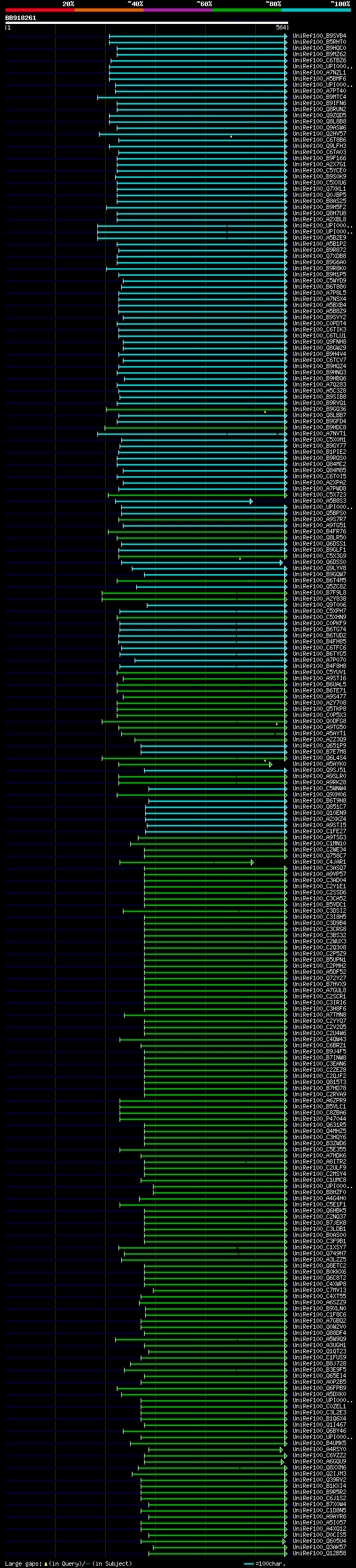Select label UniRef100_Q9ZQD5
The width and height of the screenshot is (356, 1568).
319,116
